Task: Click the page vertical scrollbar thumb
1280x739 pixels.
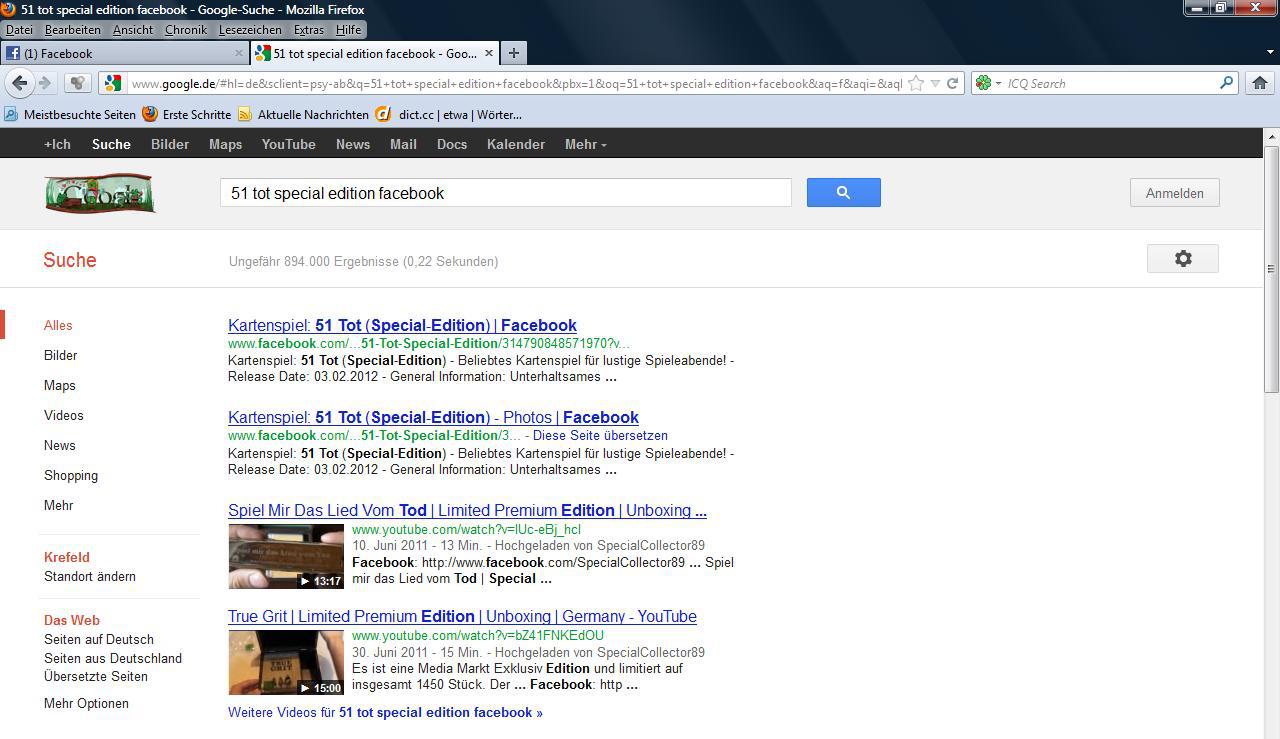Action: click(1271, 268)
